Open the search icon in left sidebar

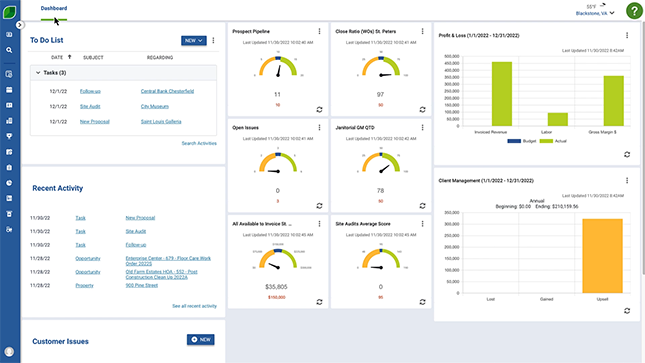pos(9,50)
